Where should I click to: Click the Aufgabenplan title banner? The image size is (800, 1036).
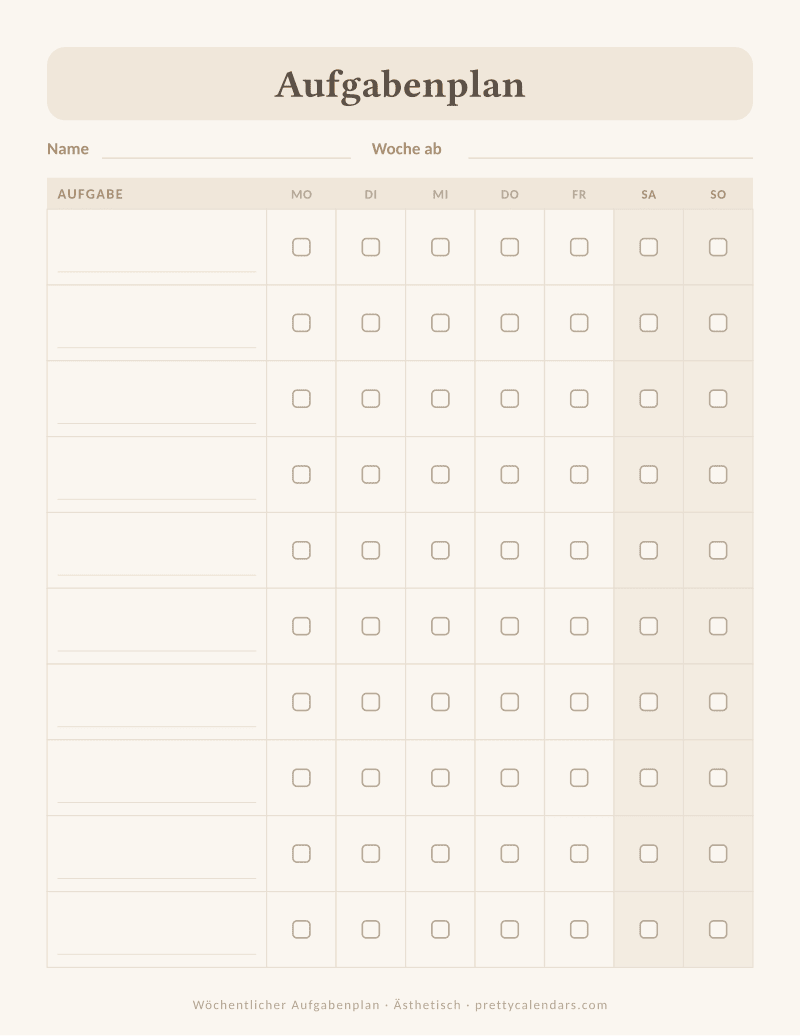click(x=400, y=84)
